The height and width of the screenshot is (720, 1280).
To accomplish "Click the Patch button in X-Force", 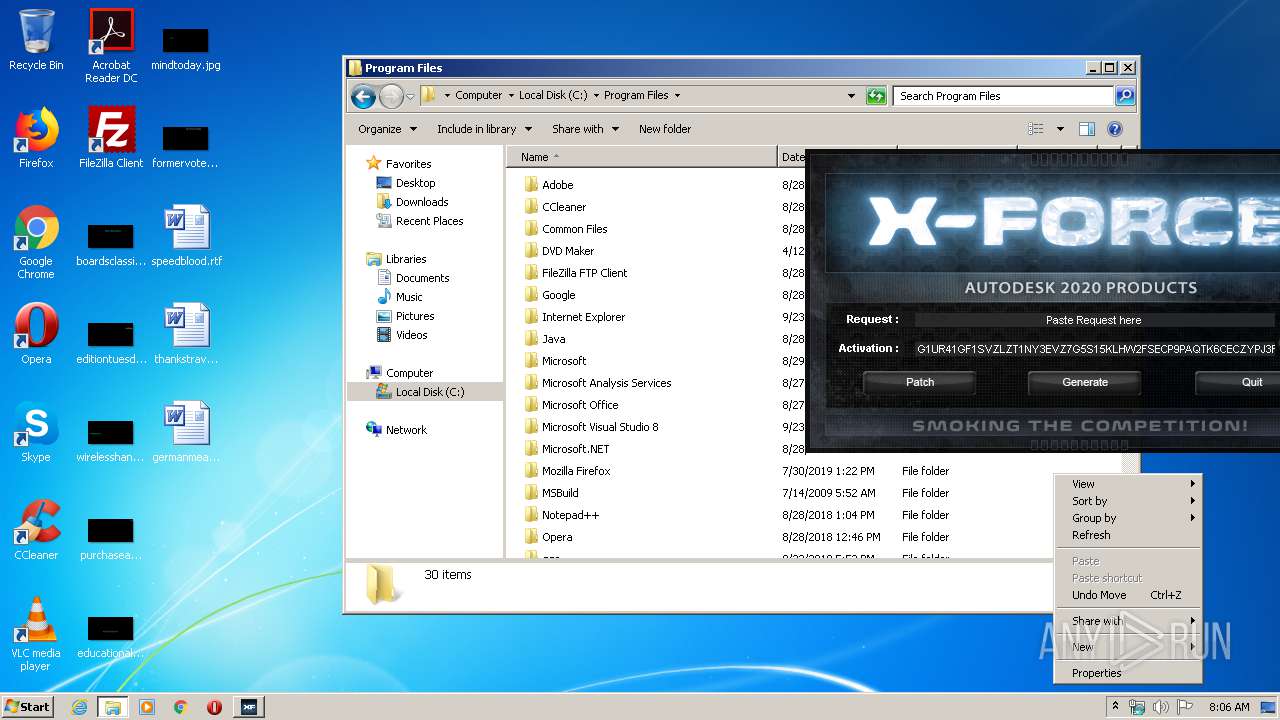I will click(920, 382).
